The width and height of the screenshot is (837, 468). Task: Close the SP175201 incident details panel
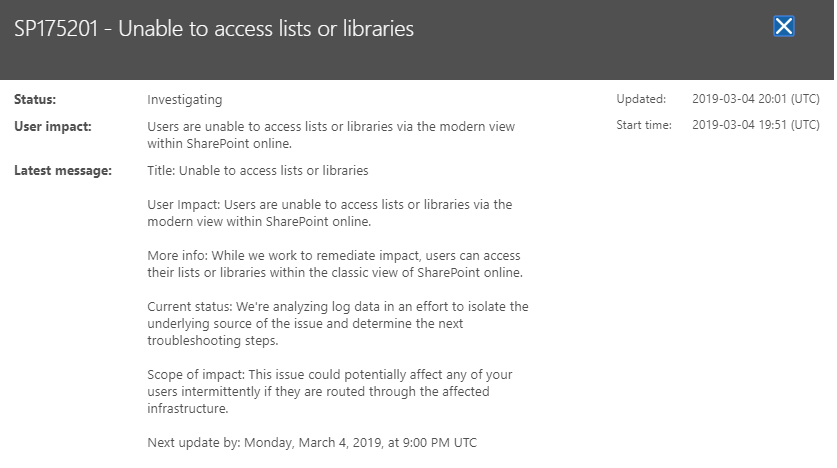point(784,27)
